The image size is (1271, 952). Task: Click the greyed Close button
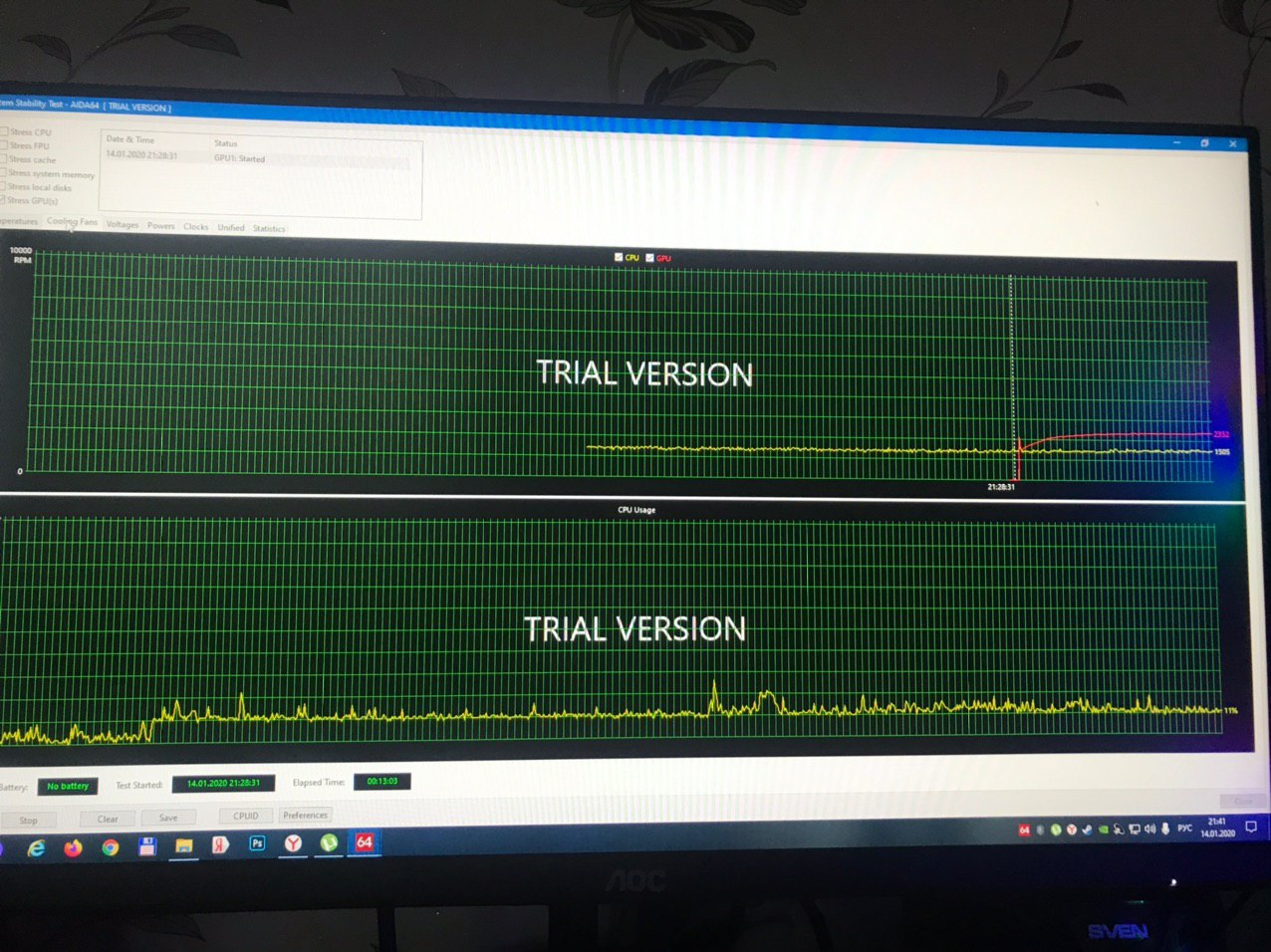[1243, 801]
